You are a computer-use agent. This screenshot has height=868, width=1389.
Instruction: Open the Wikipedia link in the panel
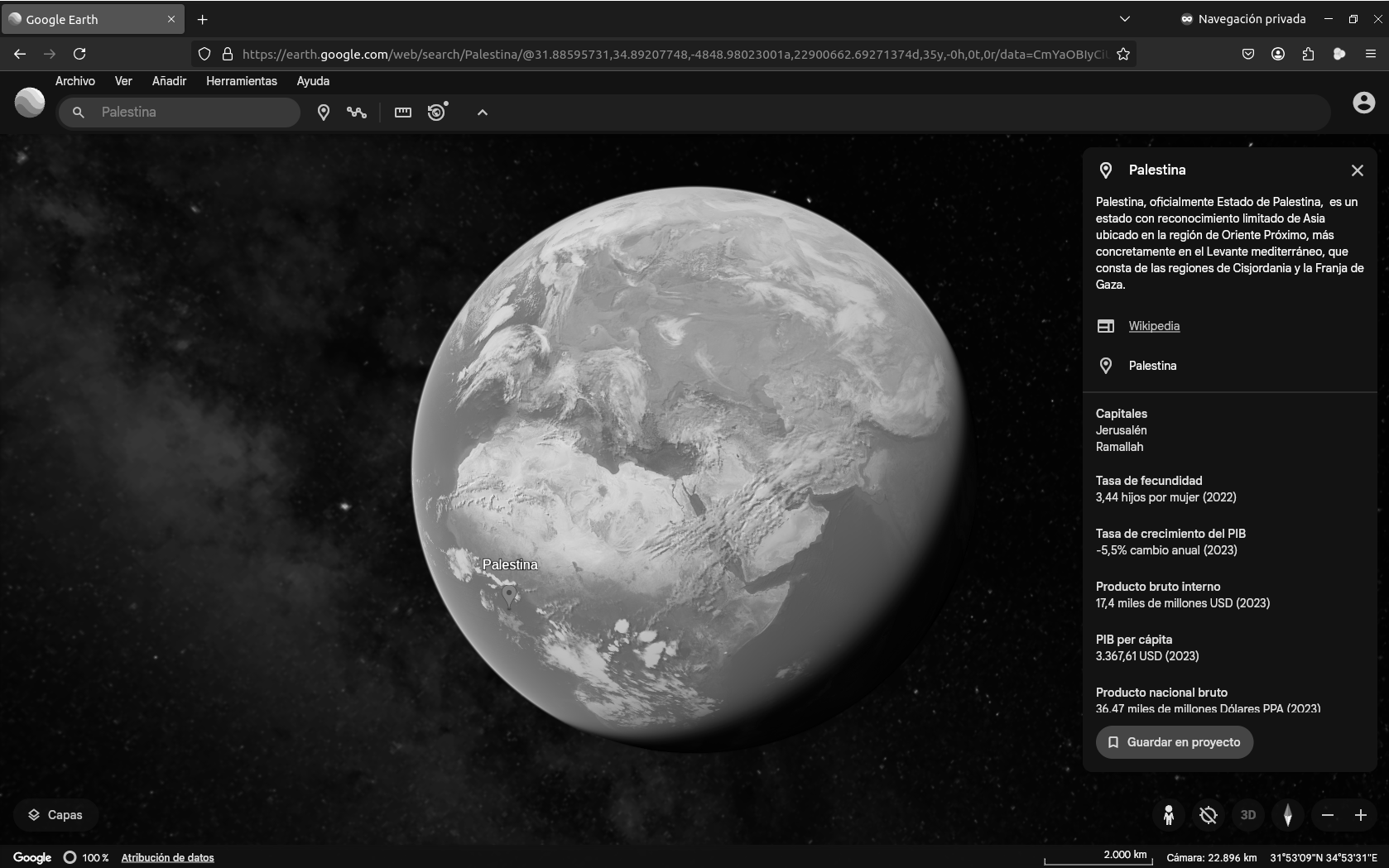coord(1154,326)
